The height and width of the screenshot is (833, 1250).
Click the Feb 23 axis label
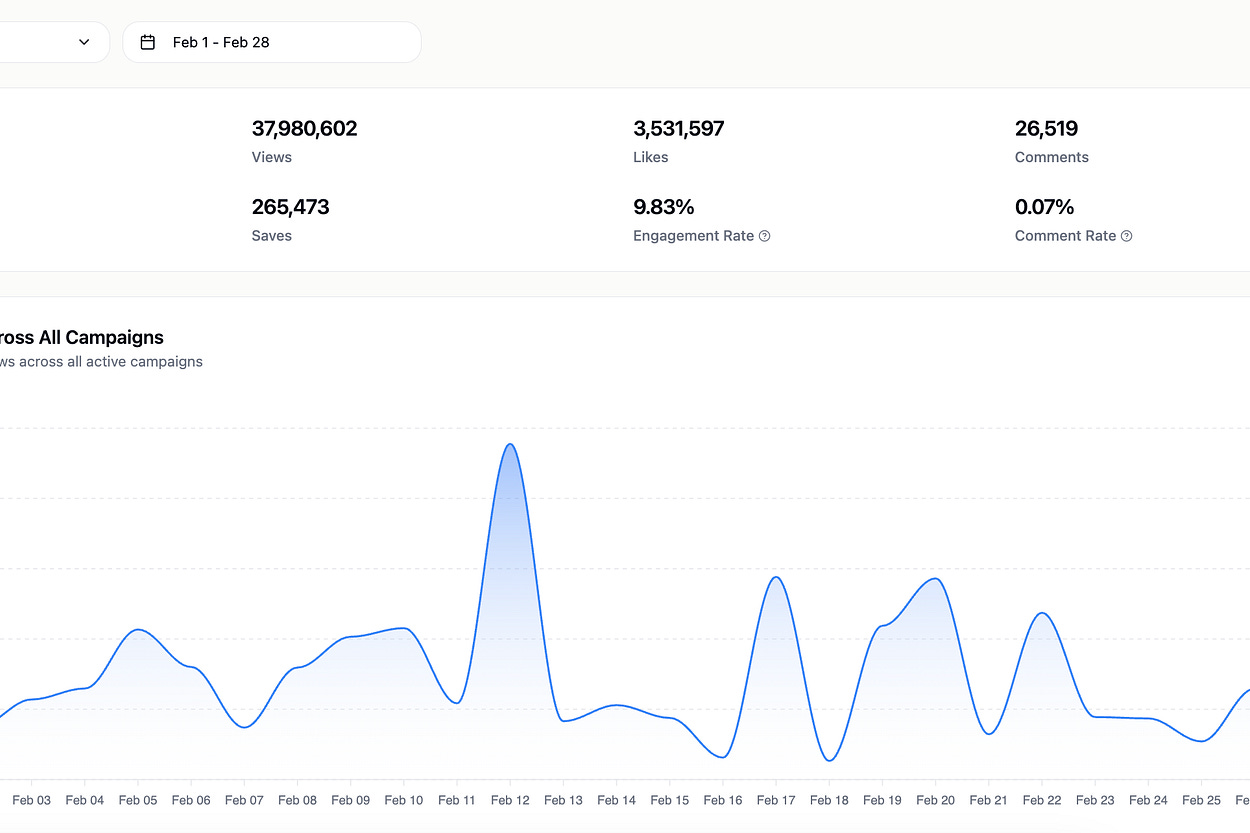[1095, 800]
